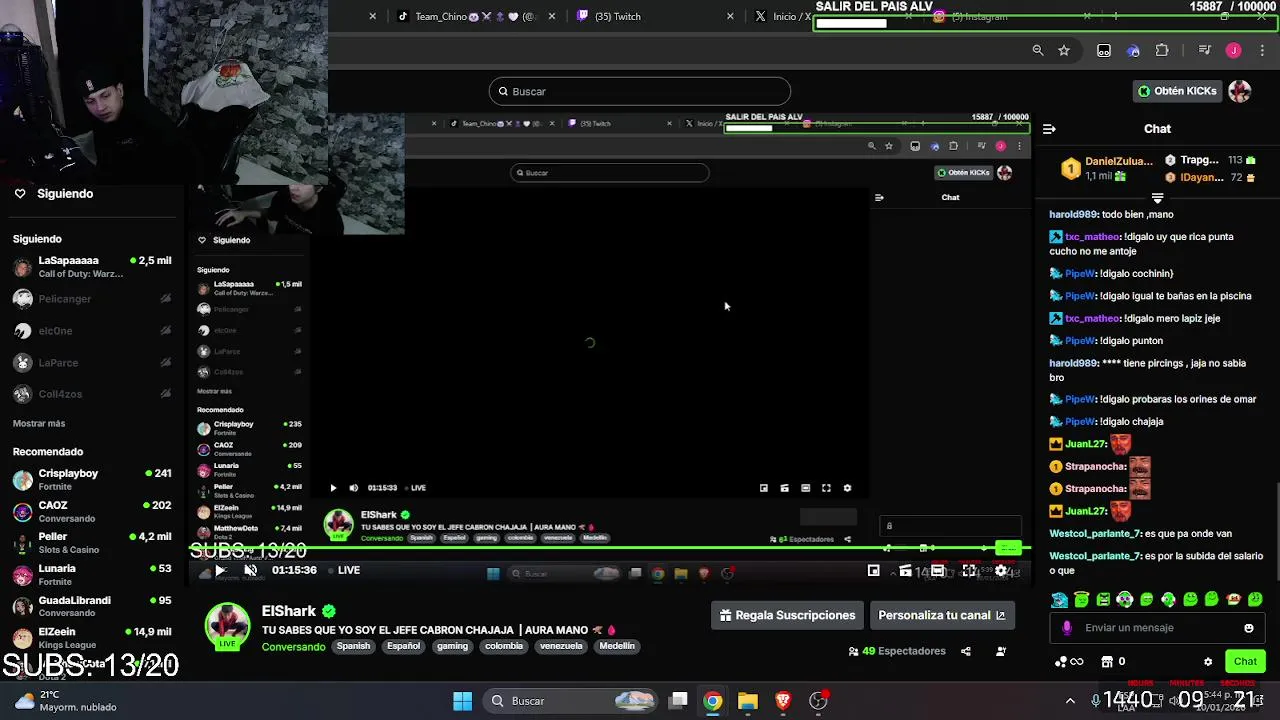Open LaSapaaaaa channel in sidebar
Screen dimensions: 1280x720
coord(92,267)
